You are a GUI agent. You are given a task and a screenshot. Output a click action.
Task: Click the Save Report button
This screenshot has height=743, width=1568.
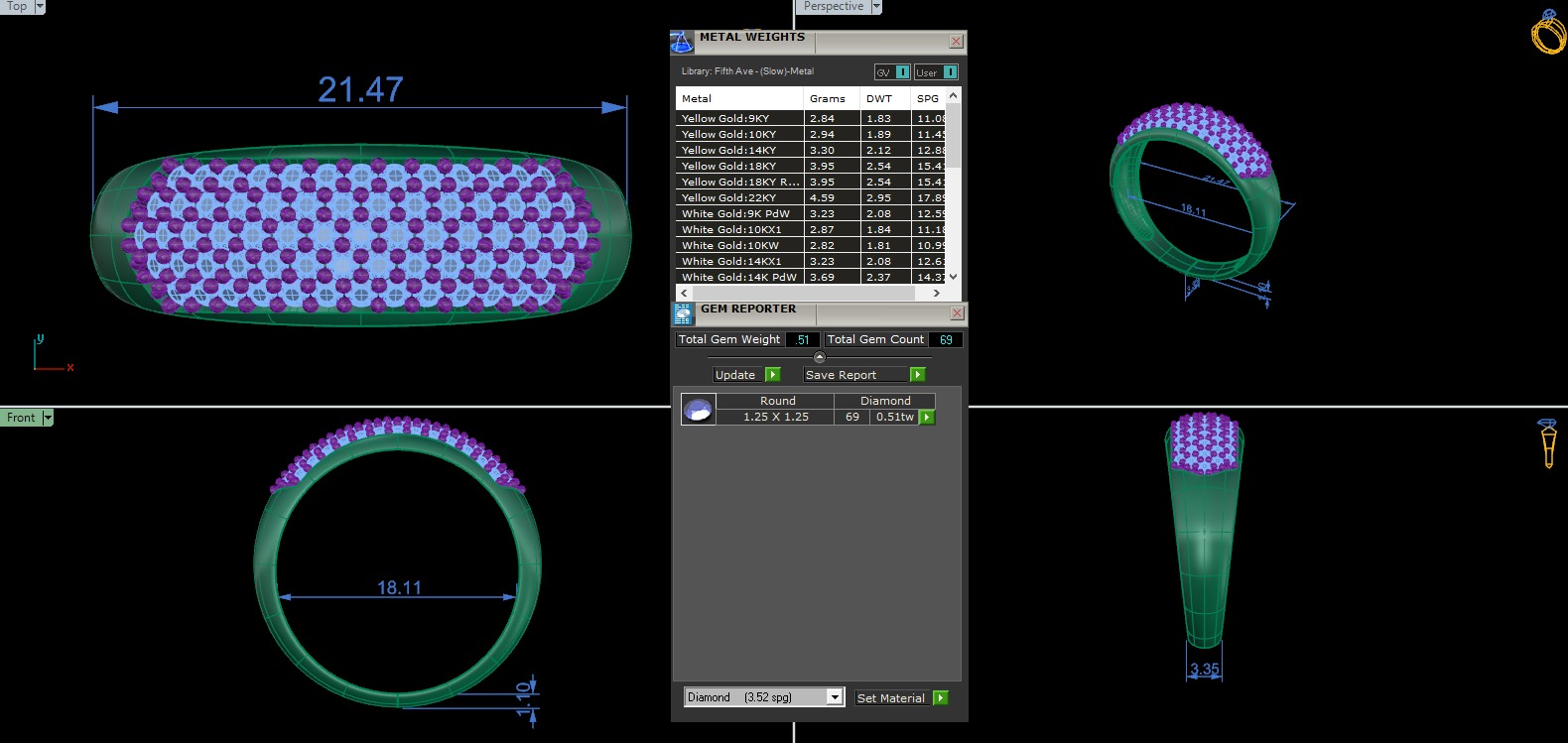[864, 375]
